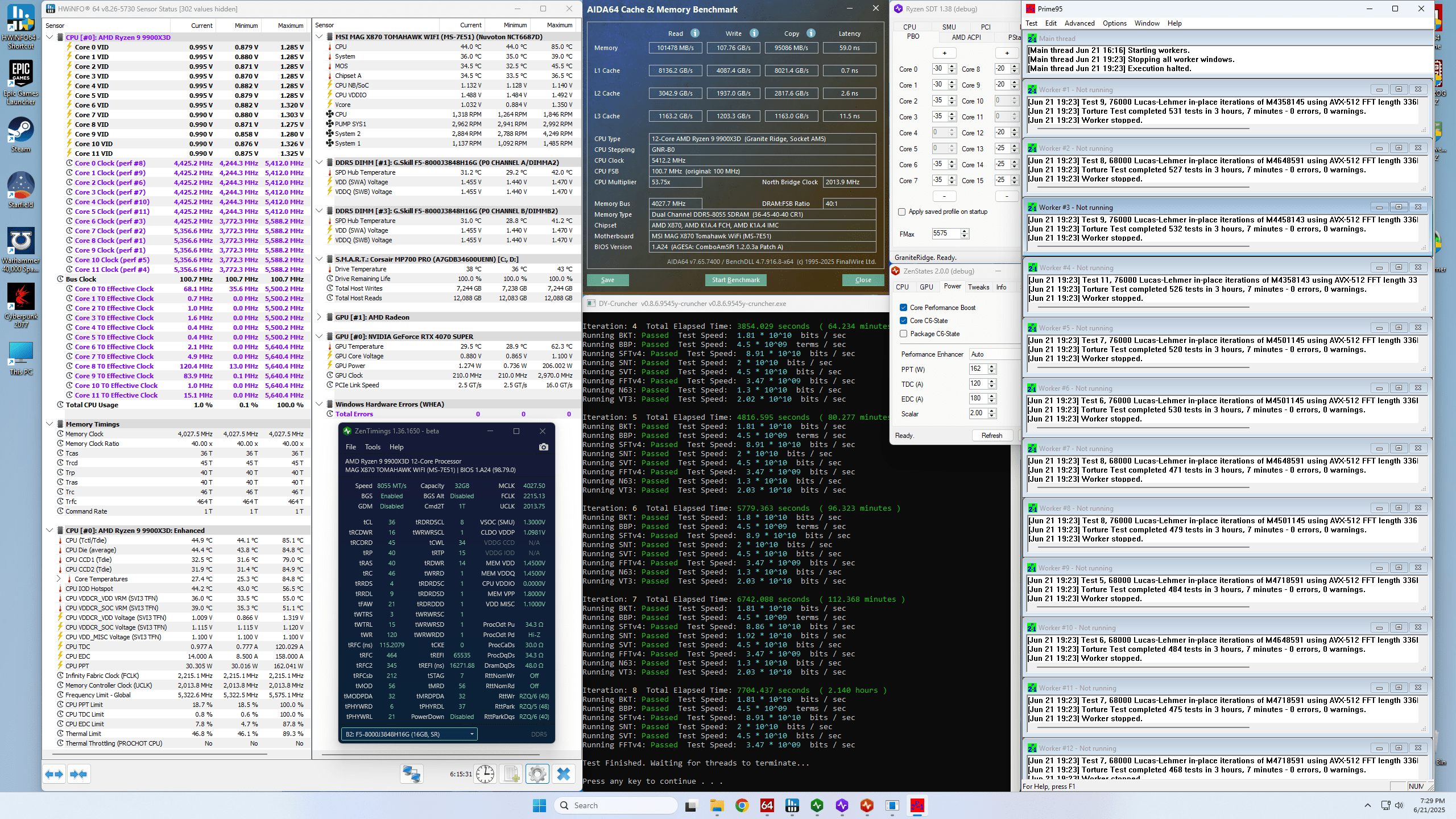Increase the PPT (W) stepper value
Viewport: 1456px width, 819px height.
click(x=992, y=366)
